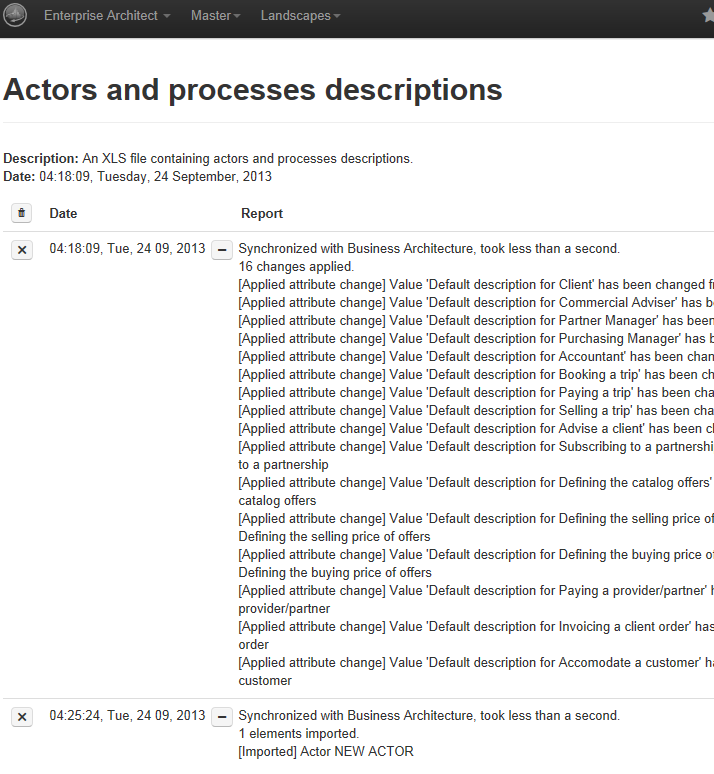Screen dimensions: 714x774
Task: Click the Date column header
Action: (x=63, y=213)
